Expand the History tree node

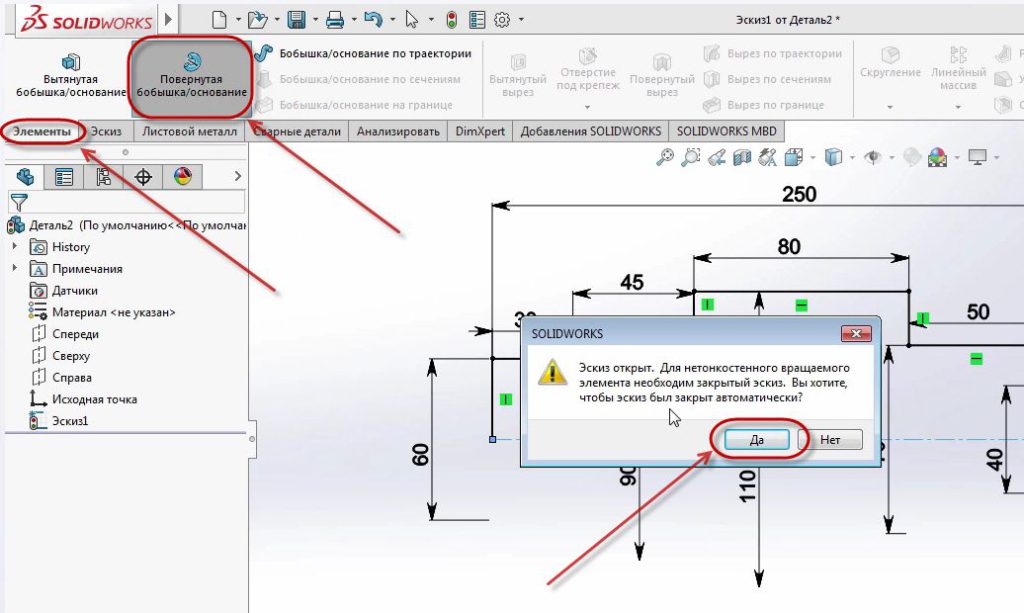(15, 247)
